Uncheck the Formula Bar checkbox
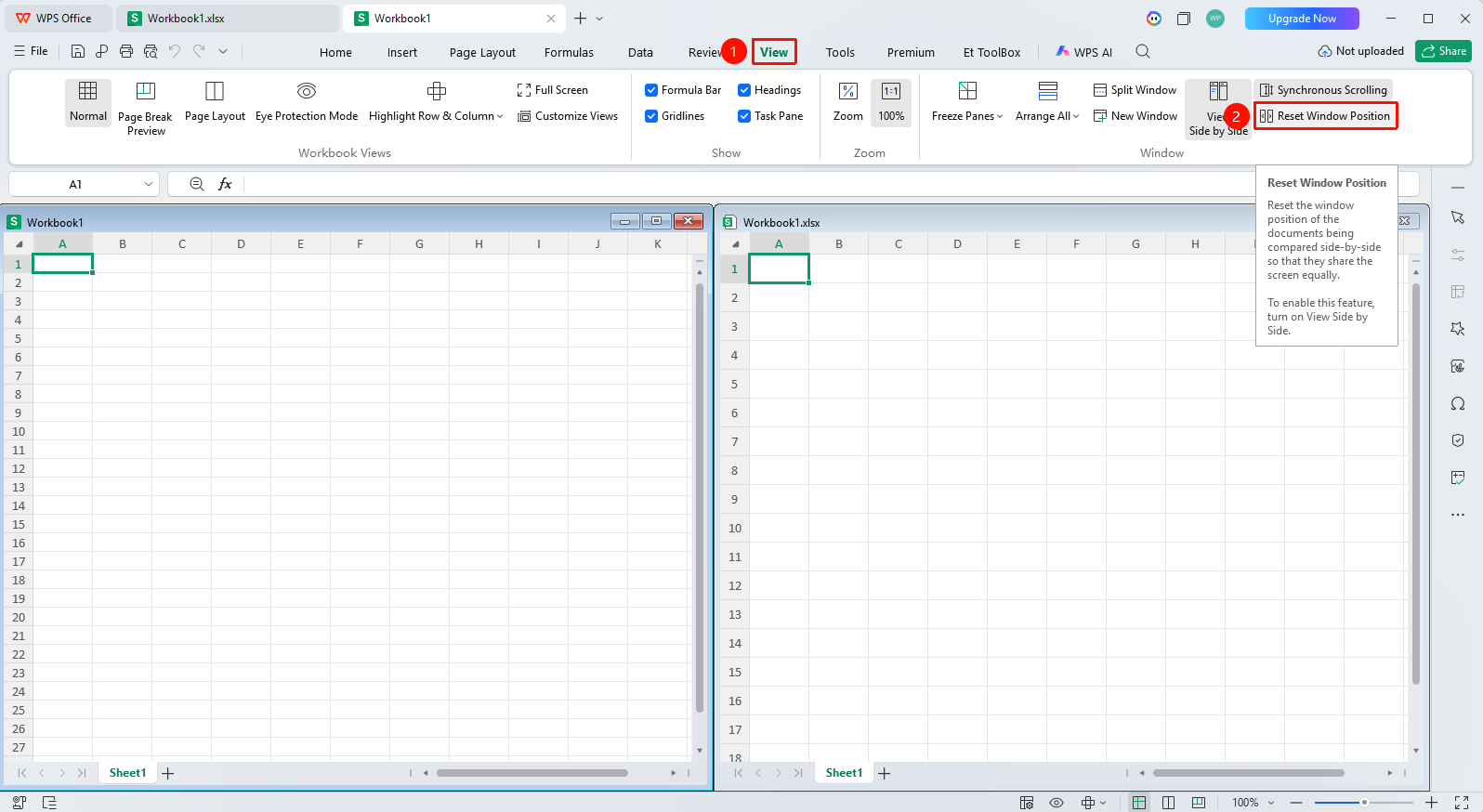Viewport: 1483px width, 812px height. pos(651,90)
